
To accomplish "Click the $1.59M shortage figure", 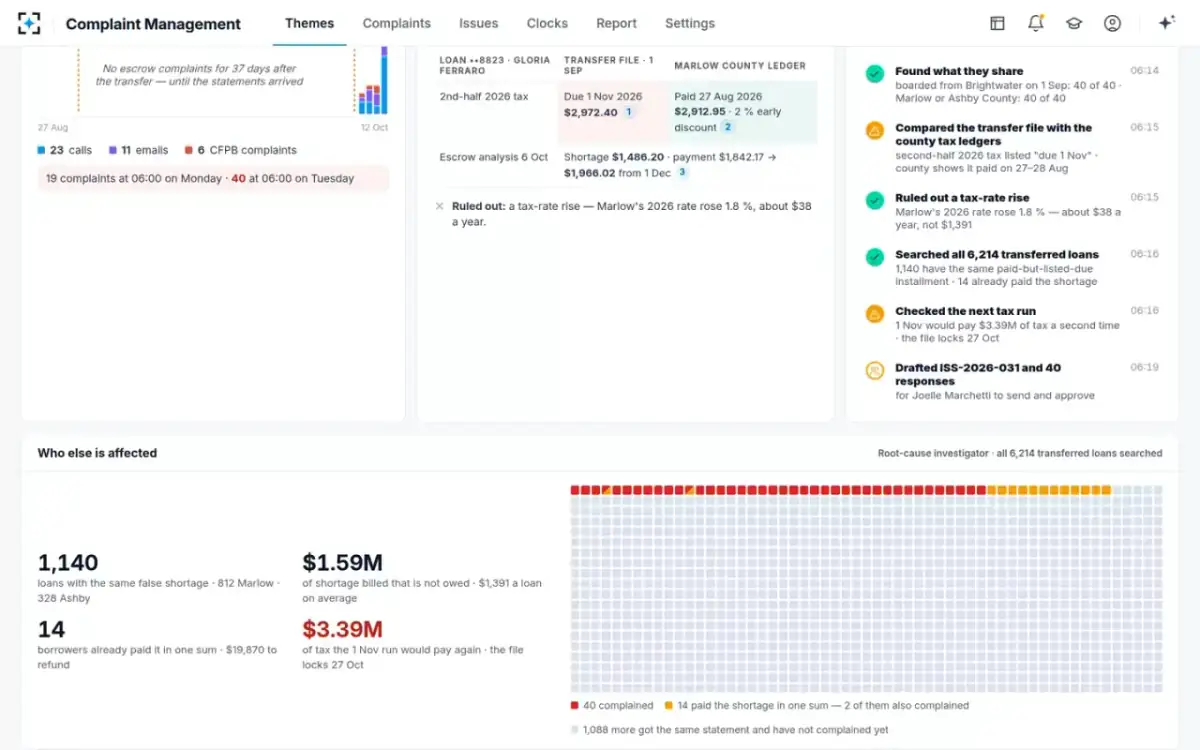I will 343,562.
